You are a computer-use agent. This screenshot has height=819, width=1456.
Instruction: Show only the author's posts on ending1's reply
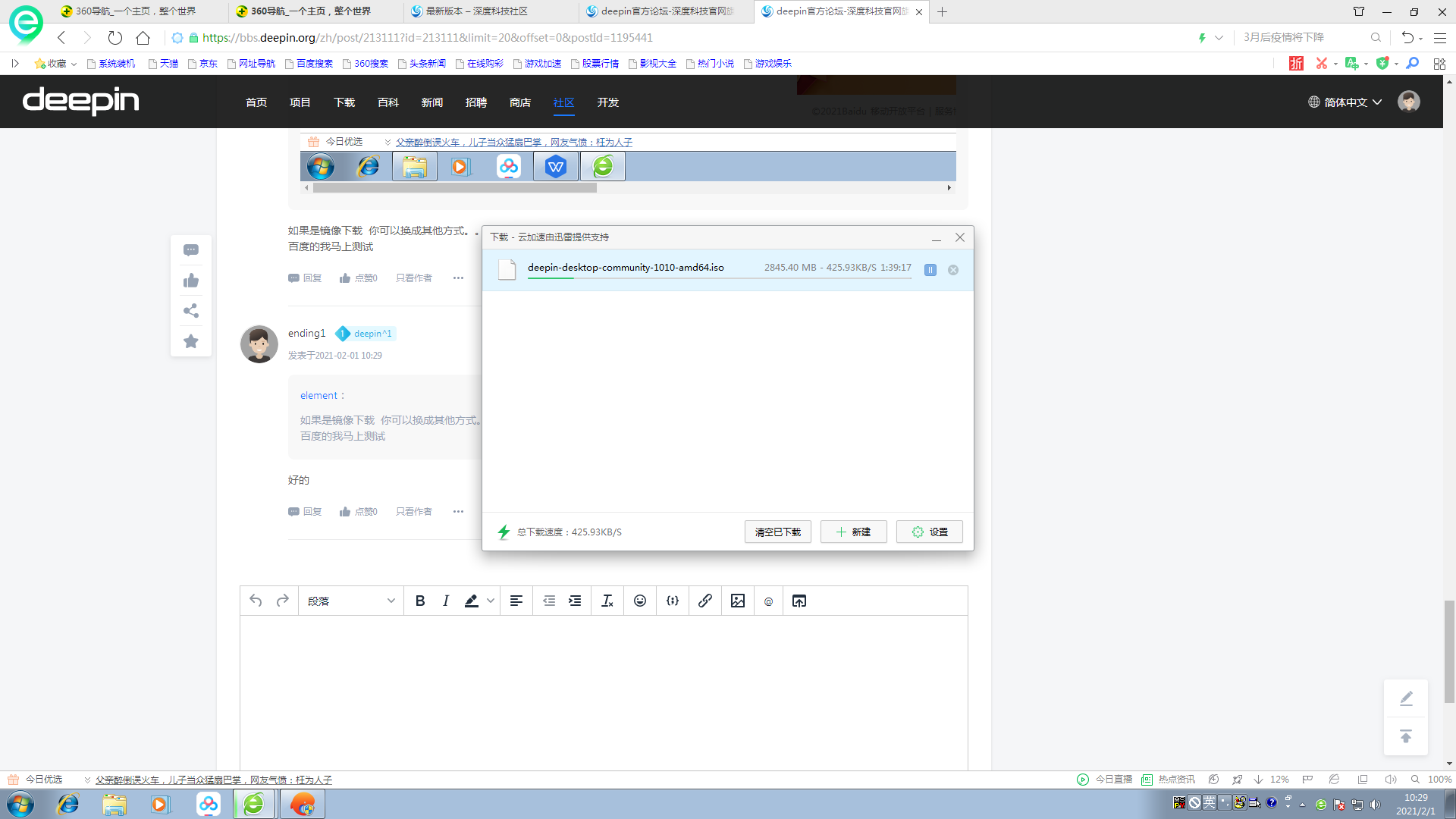(414, 512)
